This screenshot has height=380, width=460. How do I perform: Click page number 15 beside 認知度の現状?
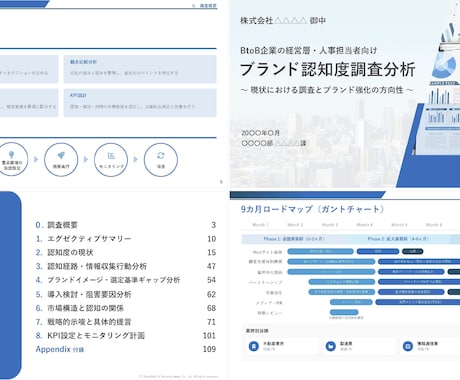coord(211,253)
